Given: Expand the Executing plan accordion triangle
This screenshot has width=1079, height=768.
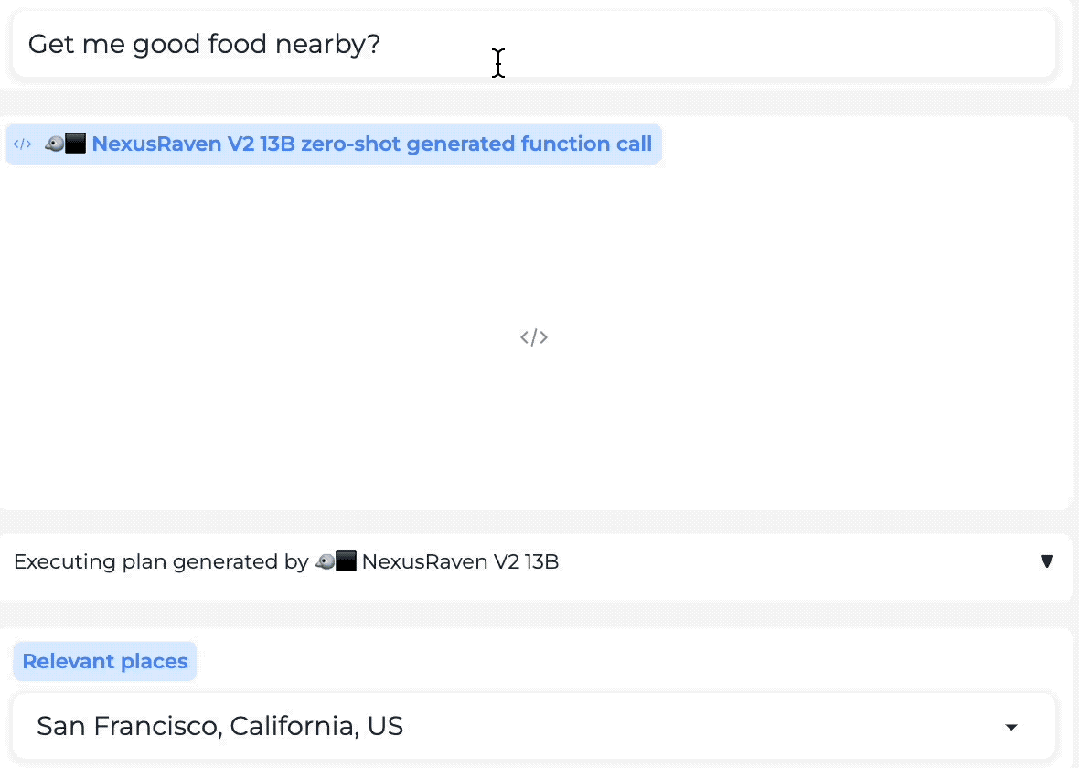Looking at the screenshot, I should point(1047,562).
